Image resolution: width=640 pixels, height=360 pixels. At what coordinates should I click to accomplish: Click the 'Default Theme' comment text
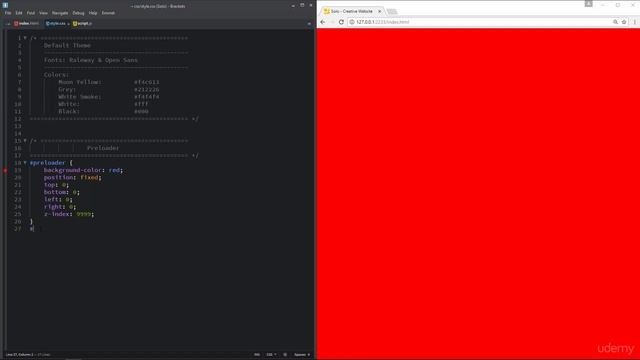pos(67,45)
